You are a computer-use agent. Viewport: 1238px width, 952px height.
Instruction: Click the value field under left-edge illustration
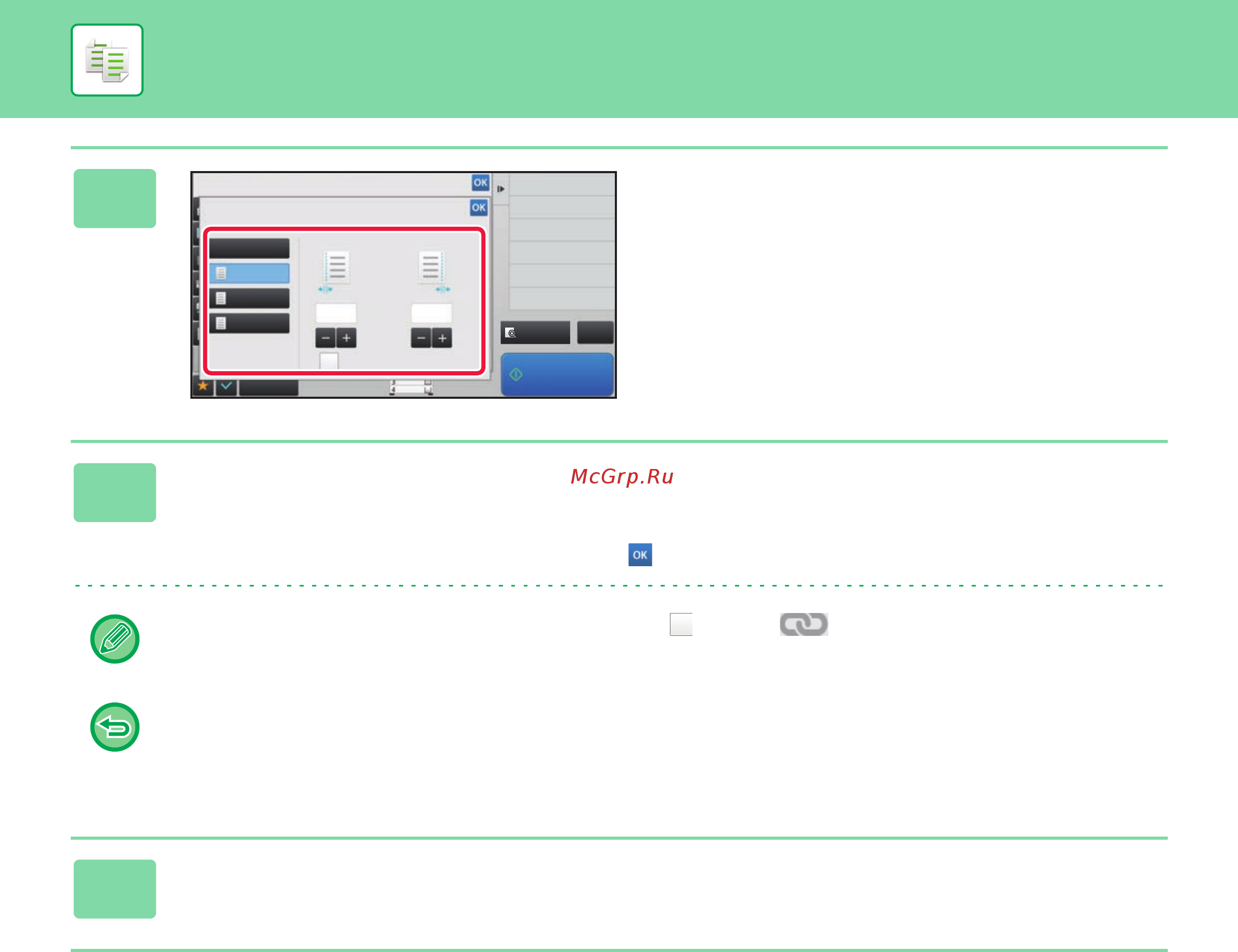(x=336, y=313)
